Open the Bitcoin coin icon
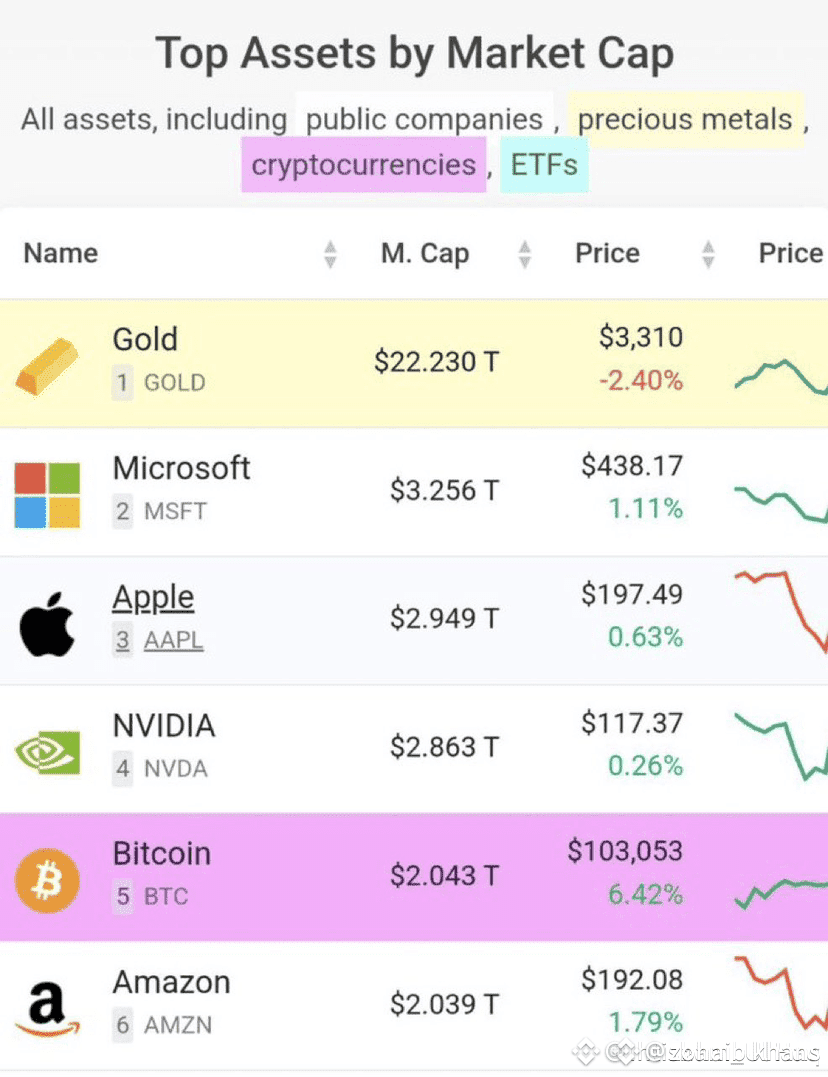The height and width of the screenshot is (1077, 828). pos(47,881)
